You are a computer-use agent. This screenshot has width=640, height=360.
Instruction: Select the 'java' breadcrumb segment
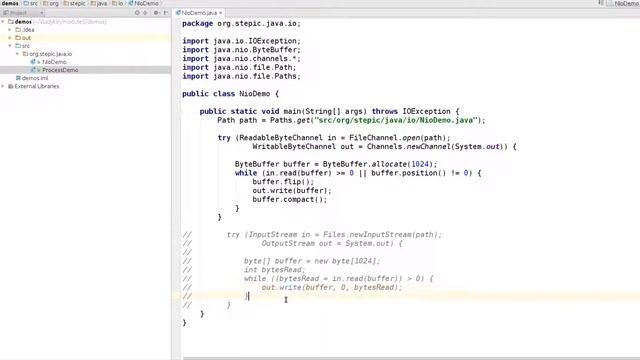point(98,3)
